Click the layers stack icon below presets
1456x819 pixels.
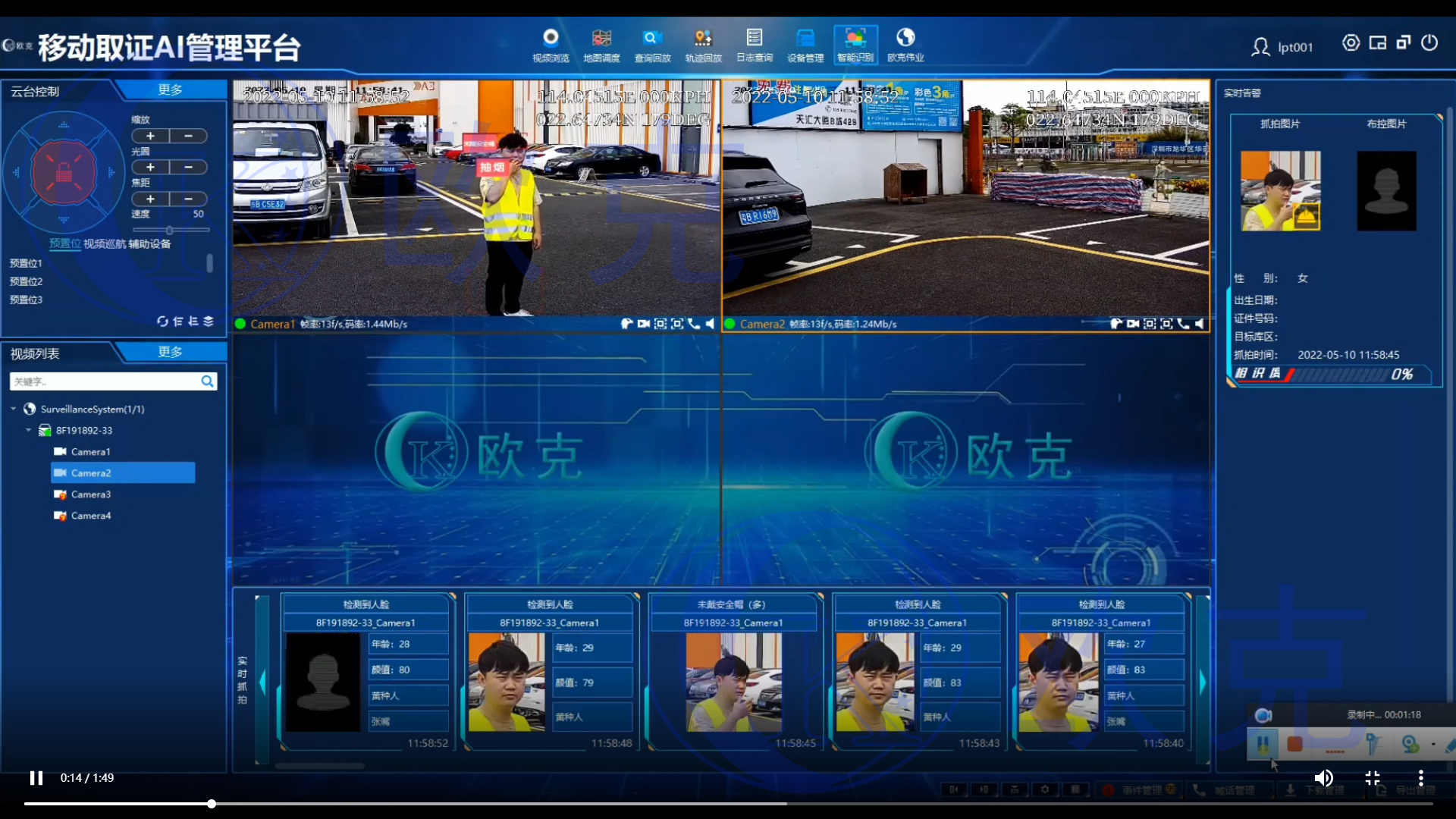[x=209, y=322]
